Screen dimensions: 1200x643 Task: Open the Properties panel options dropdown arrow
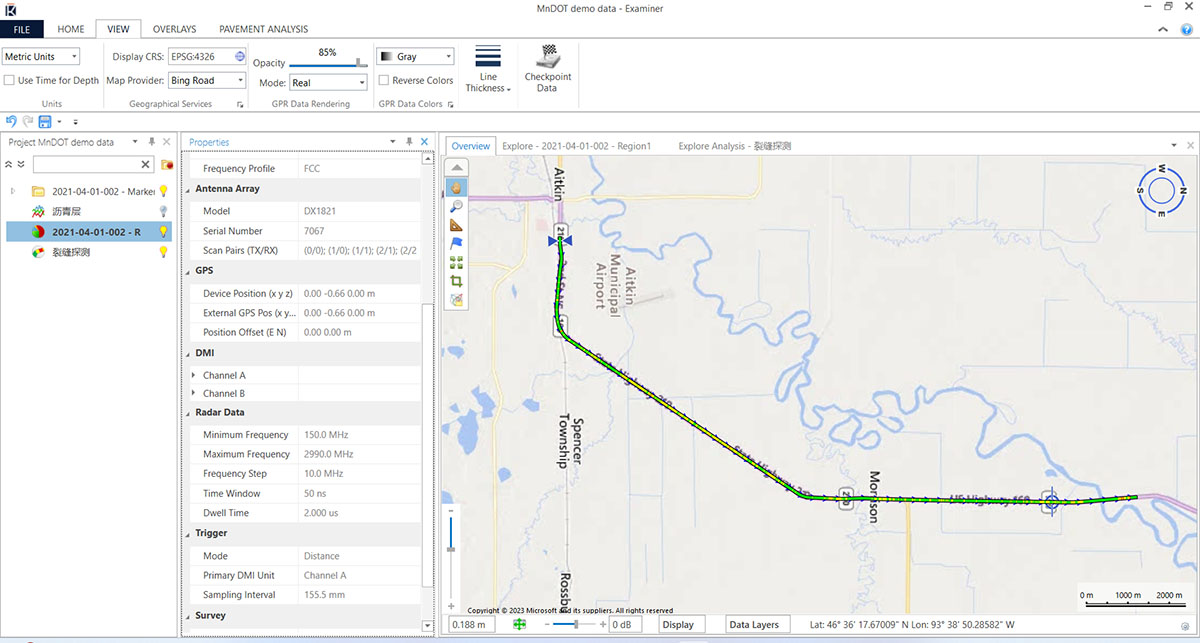coord(394,142)
